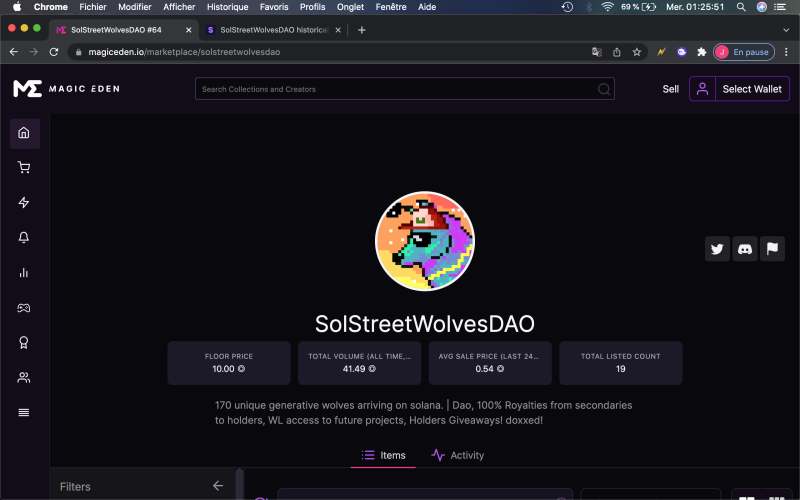Open the Chrome extensions puzzle icon
Viewport: 800px width, 500px height.
(x=702, y=52)
